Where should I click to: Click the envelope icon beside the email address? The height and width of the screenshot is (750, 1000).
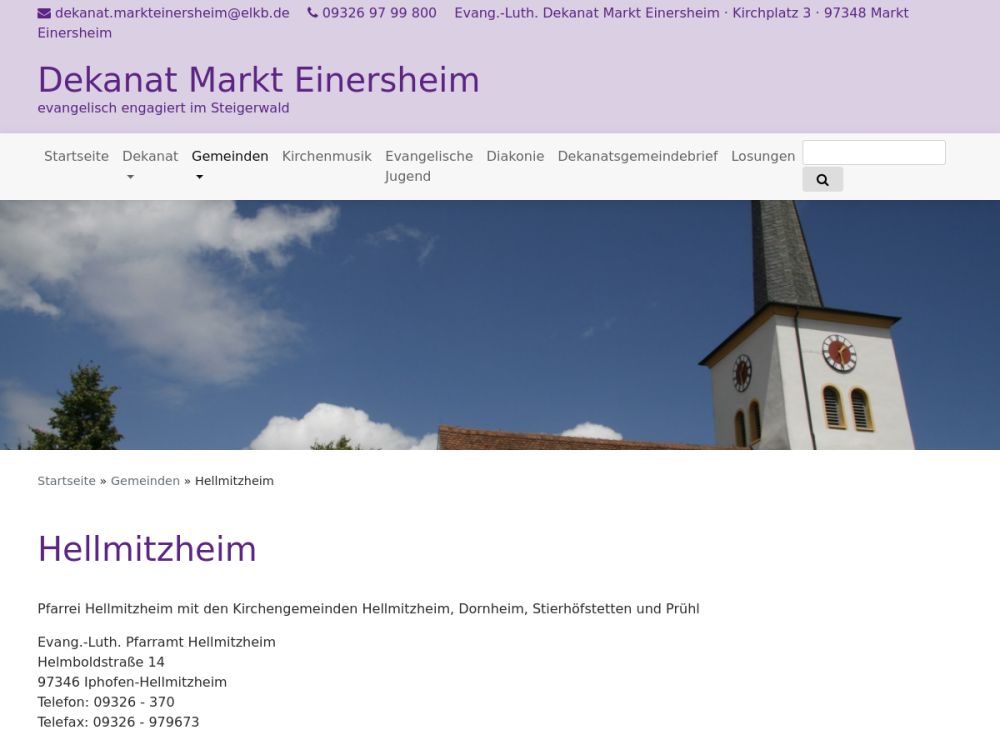point(44,14)
